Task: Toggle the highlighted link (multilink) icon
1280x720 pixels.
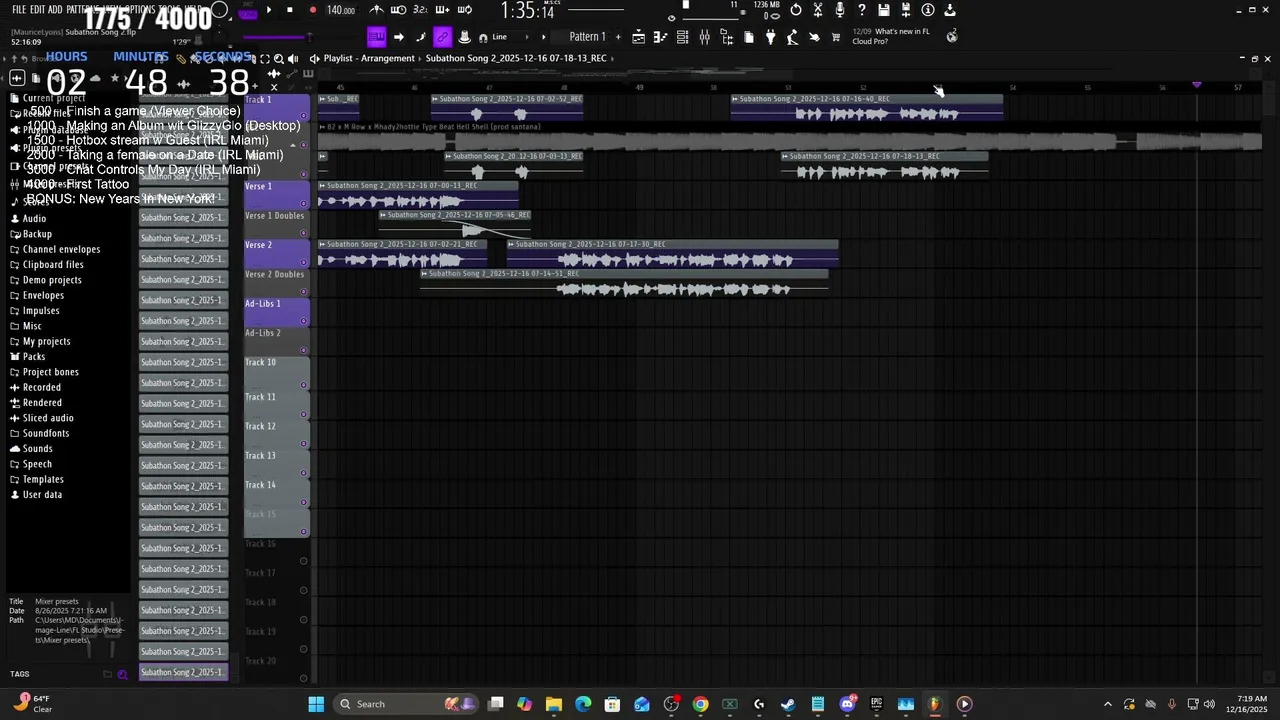Action: (x=442, y=37)
